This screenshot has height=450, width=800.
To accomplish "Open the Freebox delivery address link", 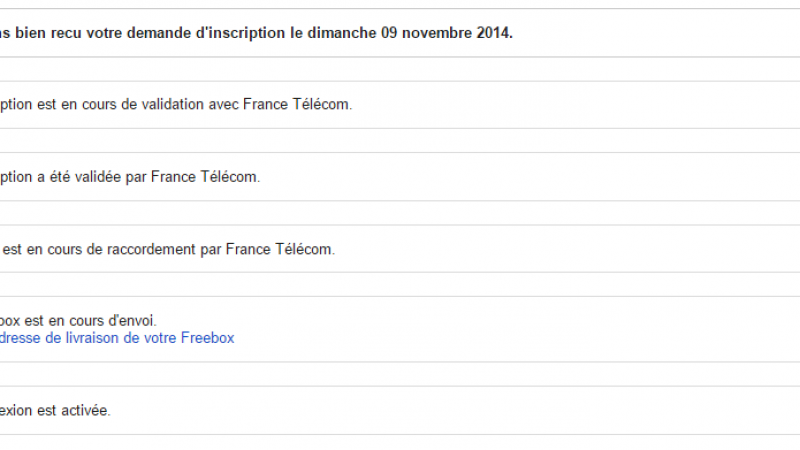I will (x=117, y=338).
